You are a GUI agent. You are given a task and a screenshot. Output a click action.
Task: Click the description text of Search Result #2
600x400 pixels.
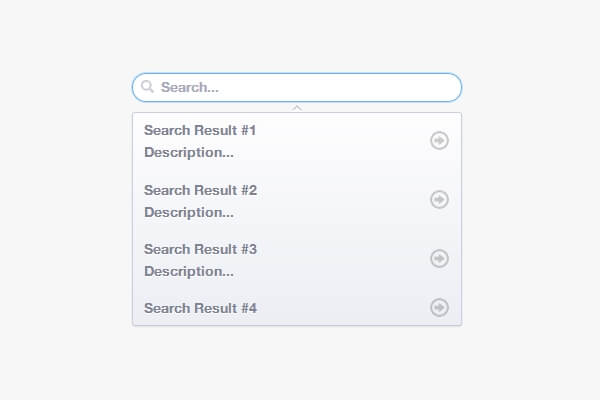coord(189,212)
